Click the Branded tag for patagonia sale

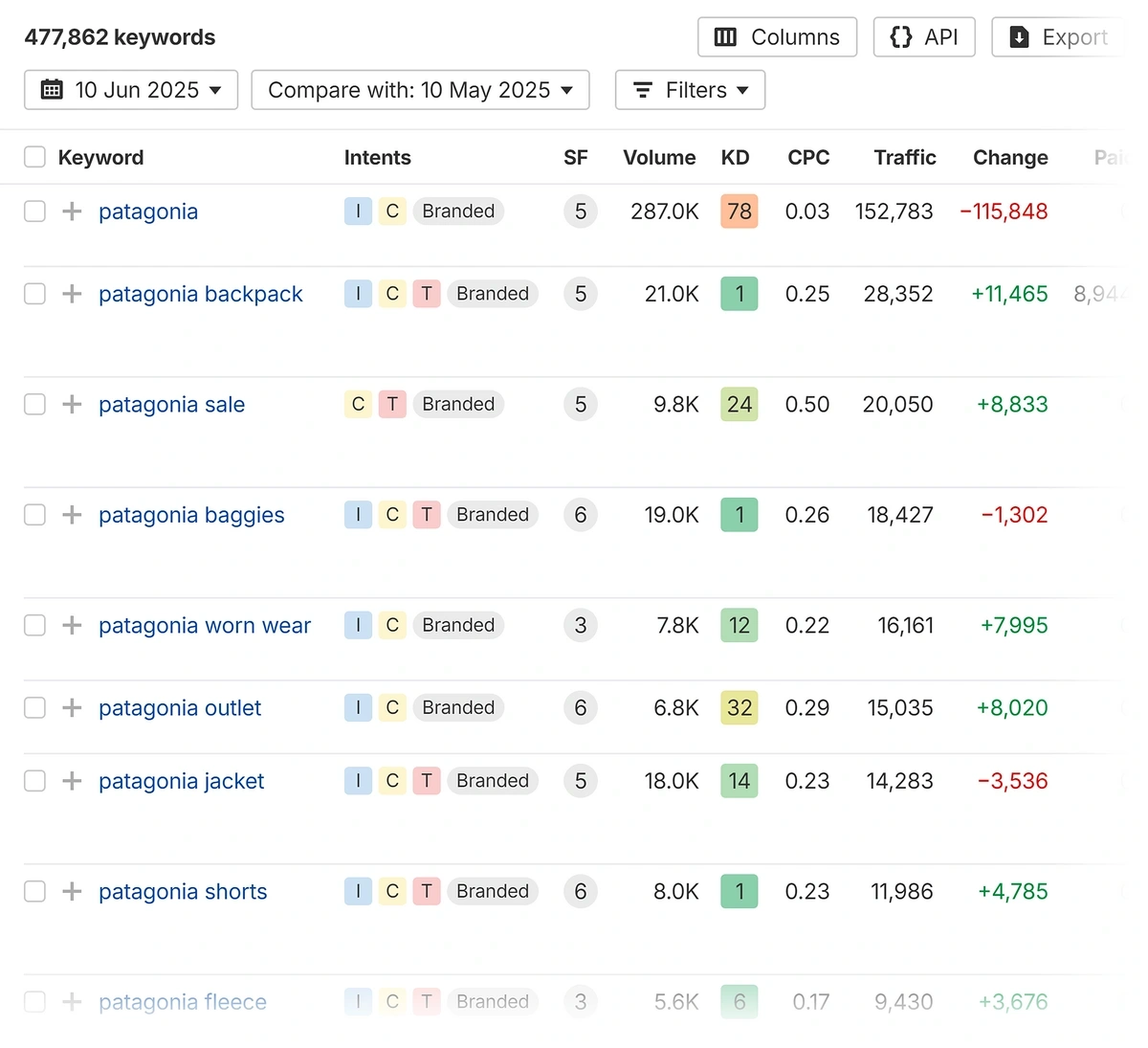coord(458,404)
